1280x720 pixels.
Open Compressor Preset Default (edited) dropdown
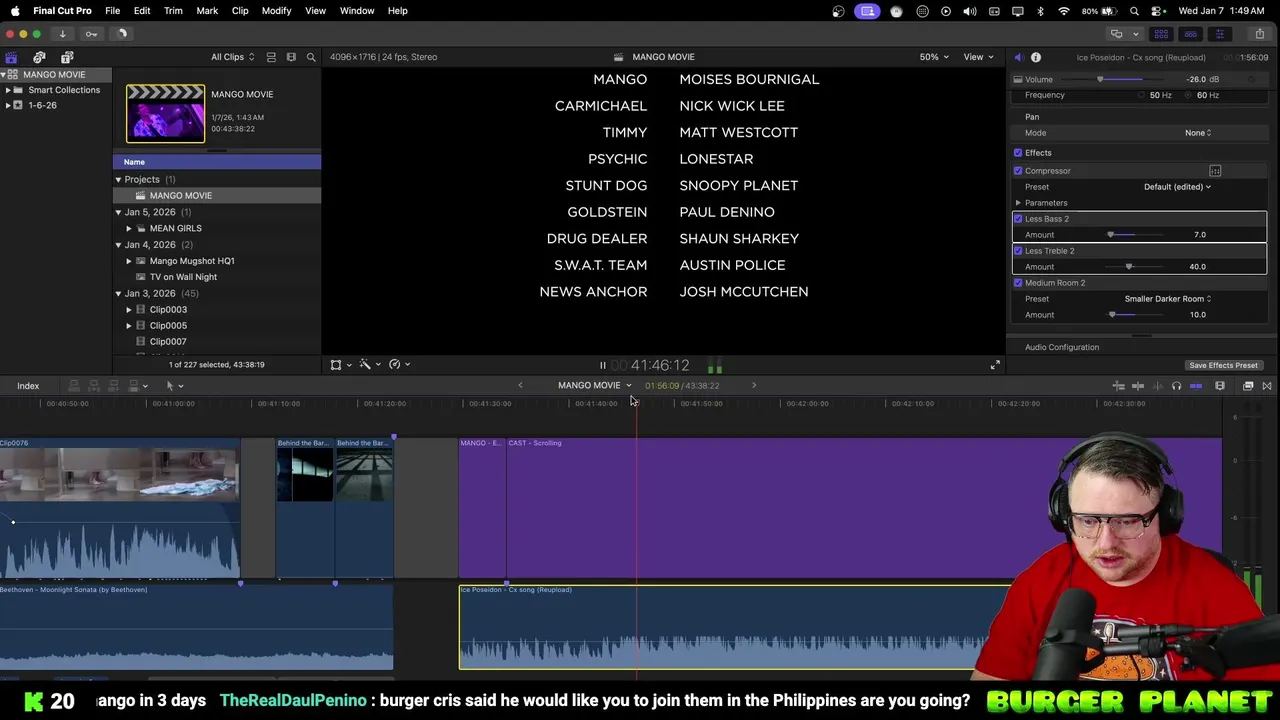[x=1177, y=187]
